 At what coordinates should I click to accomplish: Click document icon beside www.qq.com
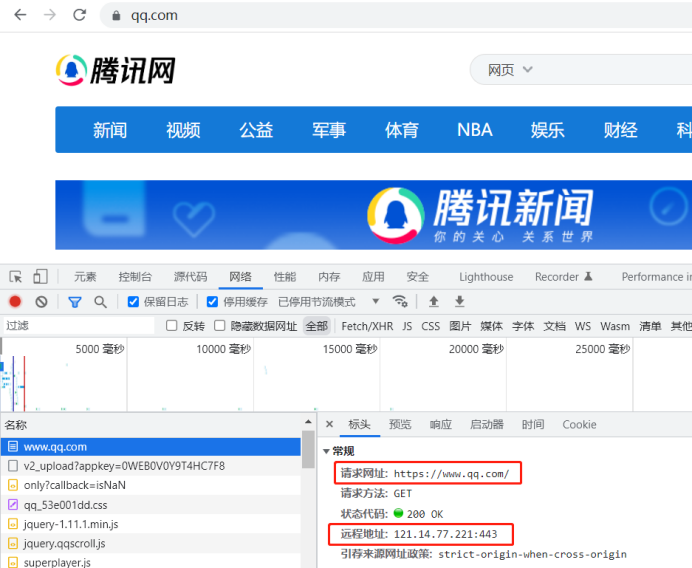[x=13, y=447]
